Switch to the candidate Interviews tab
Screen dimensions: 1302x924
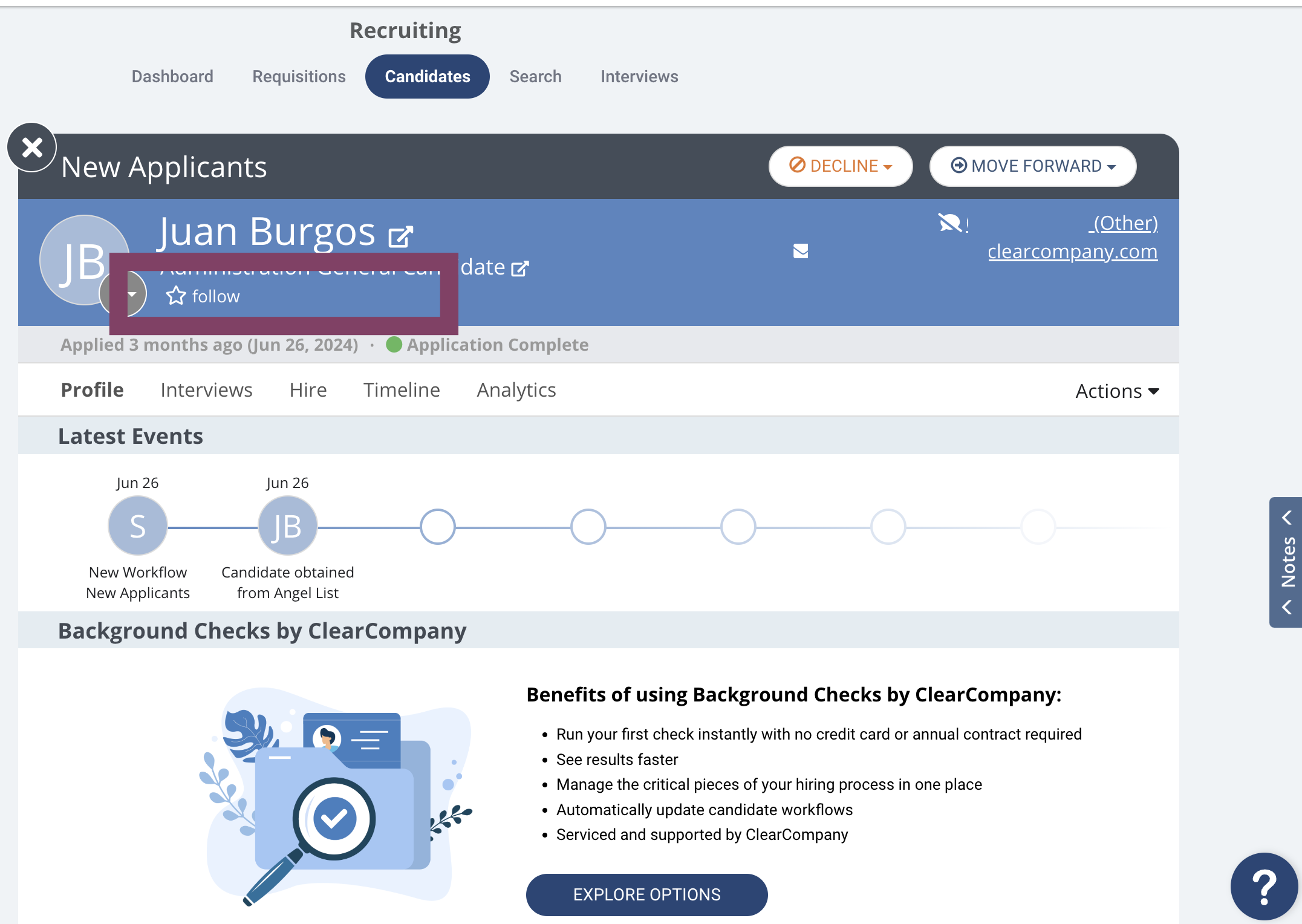pos(206,390)
